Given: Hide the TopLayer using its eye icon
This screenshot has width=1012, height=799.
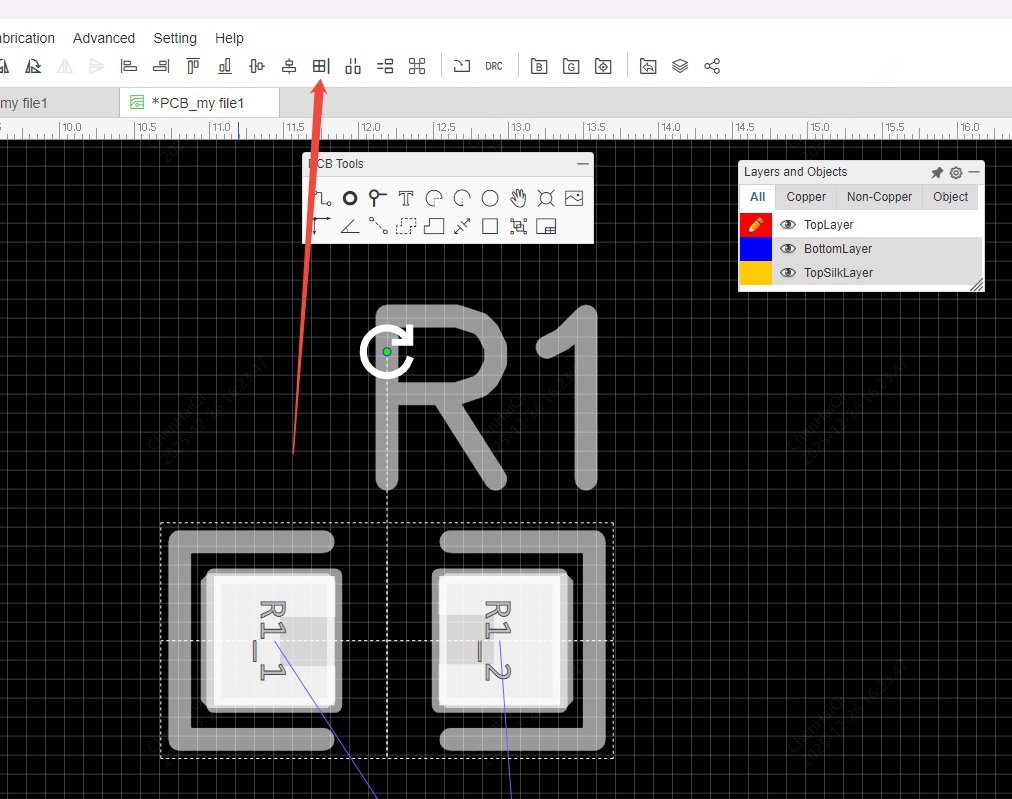Looking at the screenshot, I should 788,225.
